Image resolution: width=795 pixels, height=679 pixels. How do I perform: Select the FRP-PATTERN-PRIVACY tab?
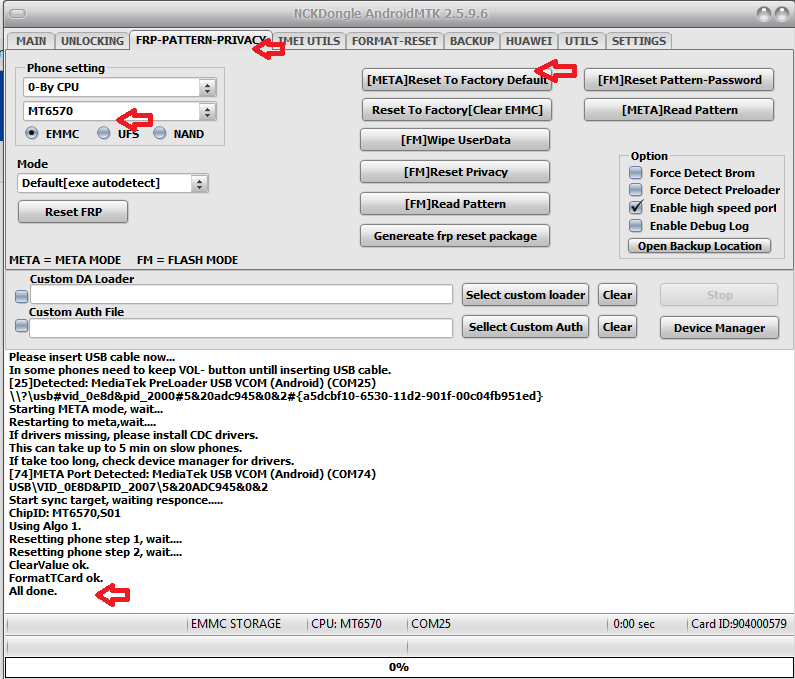tap(201, 40)
